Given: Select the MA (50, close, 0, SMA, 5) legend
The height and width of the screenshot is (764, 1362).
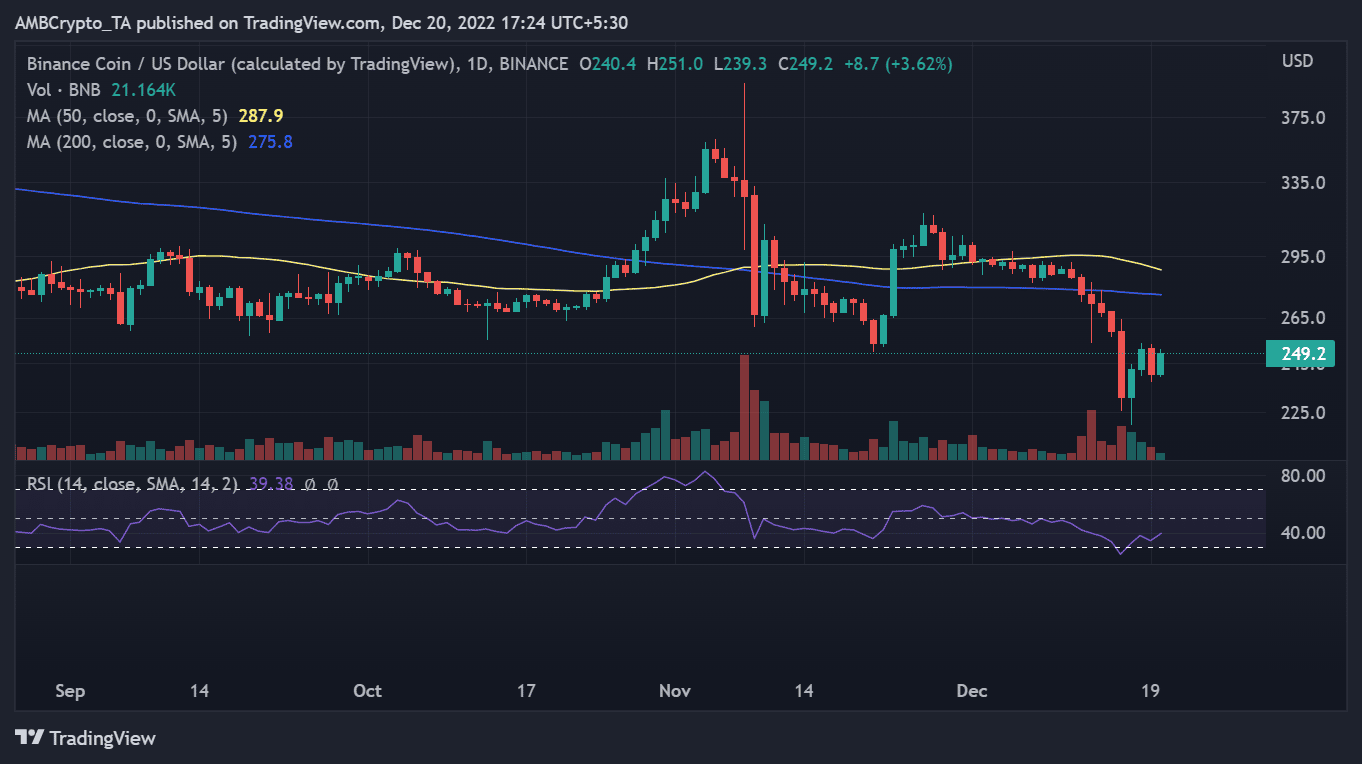Looking at the screenshot, I should pos(127,116).
